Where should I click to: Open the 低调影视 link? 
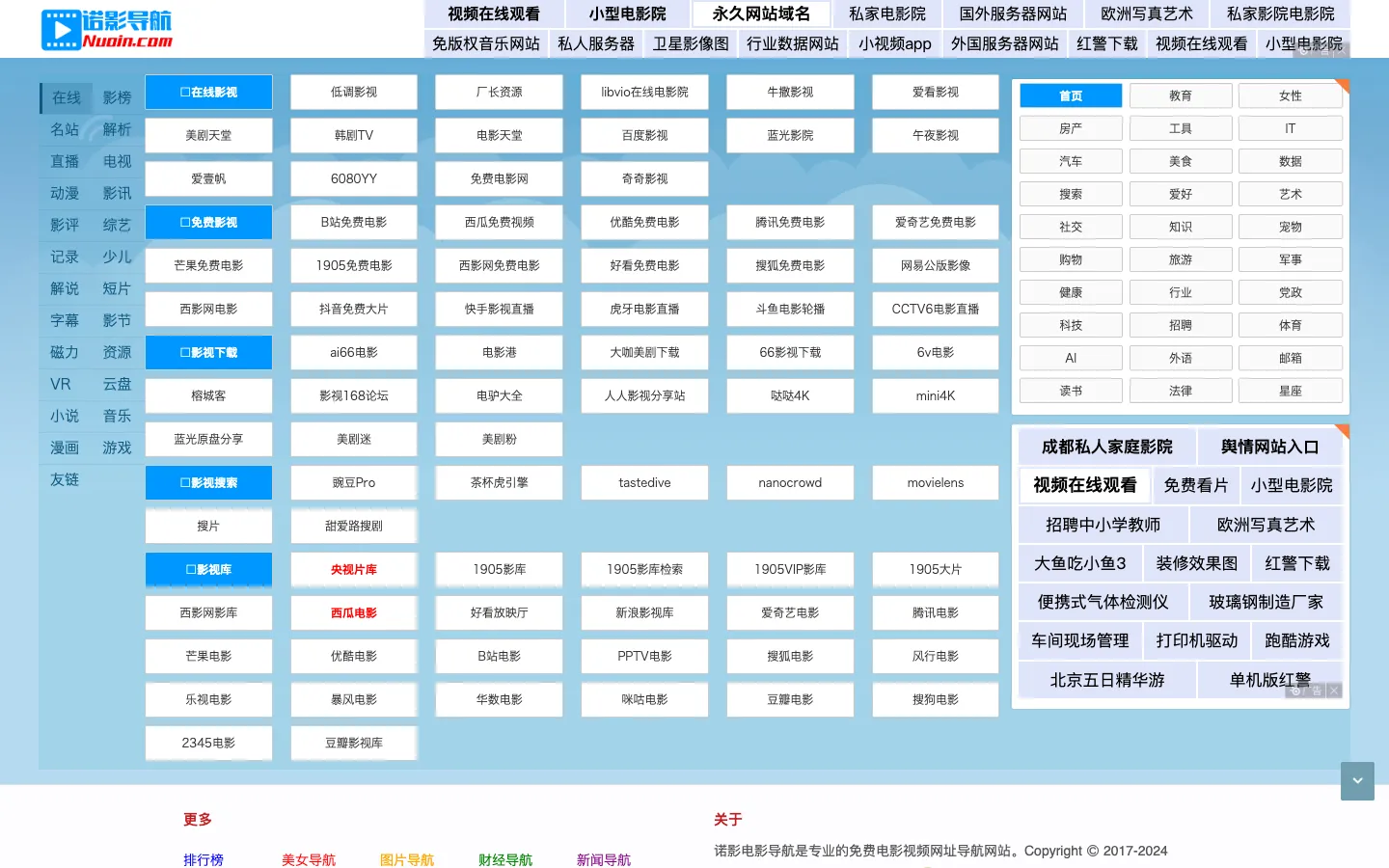354,93
